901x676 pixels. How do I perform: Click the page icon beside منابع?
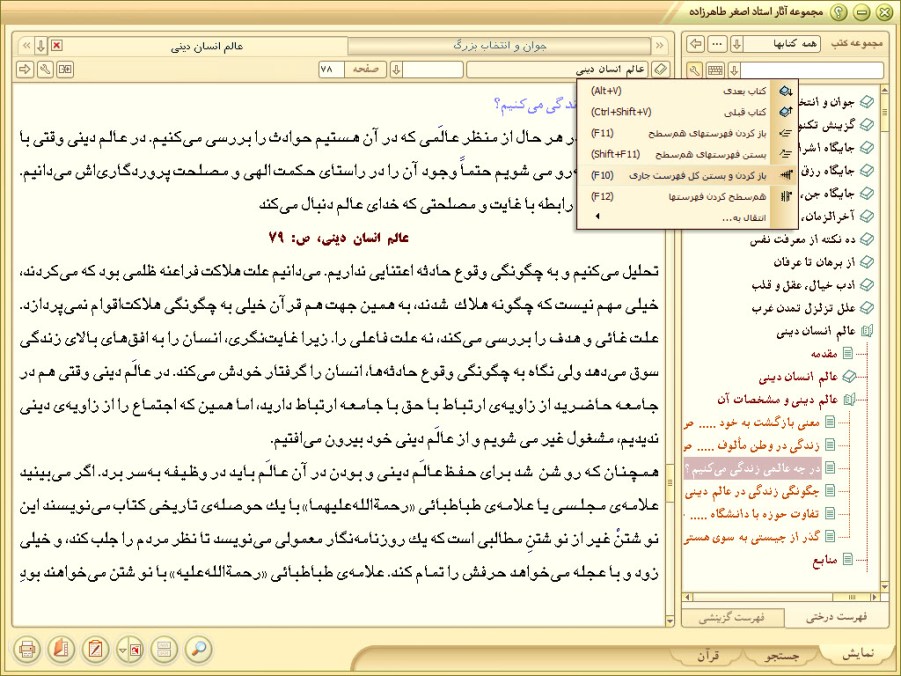click(x=847, y=559)
